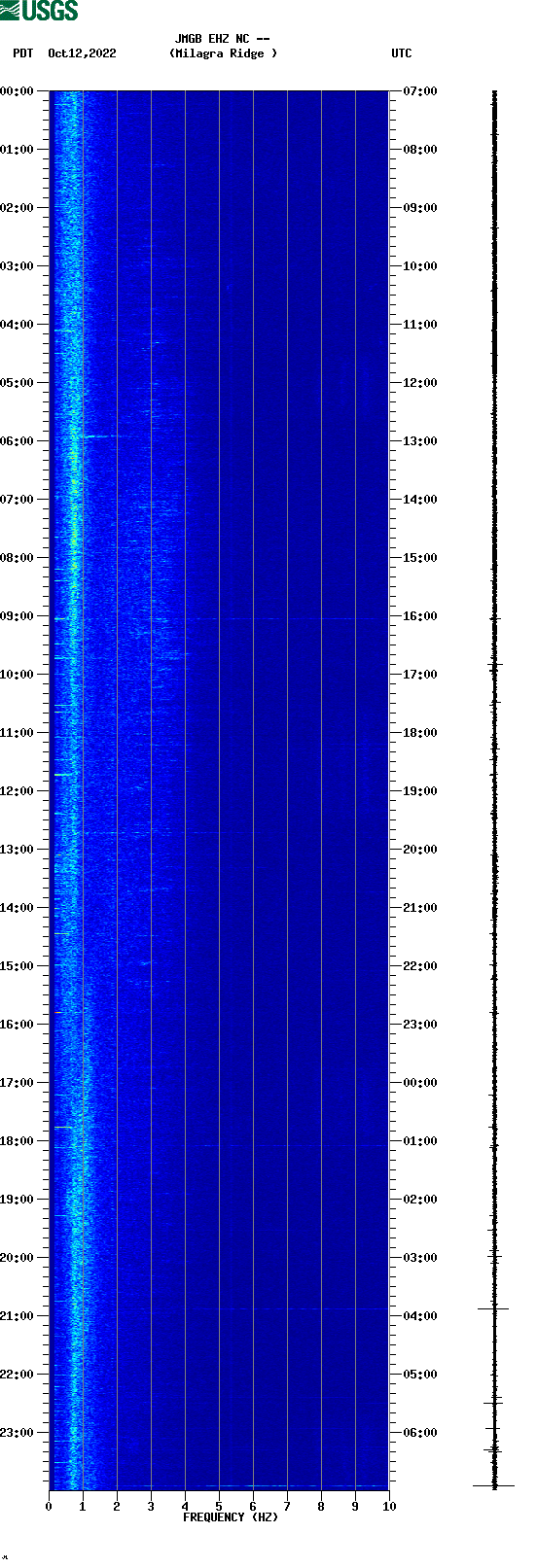Click the PDT timezone label
Image resolution: width=537 pixels, height=1568 pixels.
(22, 53)
